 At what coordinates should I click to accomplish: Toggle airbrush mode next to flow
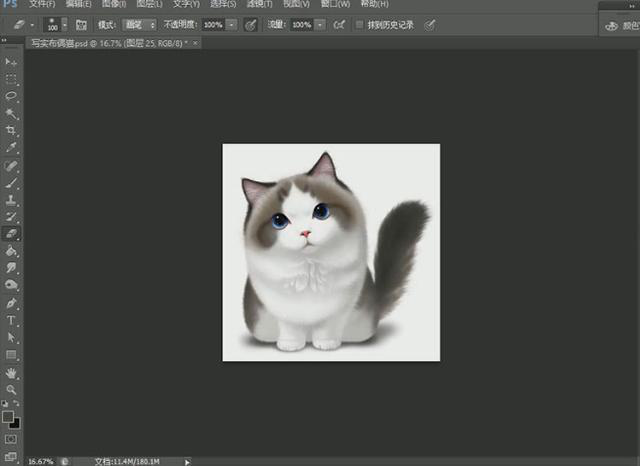[339, 23]
